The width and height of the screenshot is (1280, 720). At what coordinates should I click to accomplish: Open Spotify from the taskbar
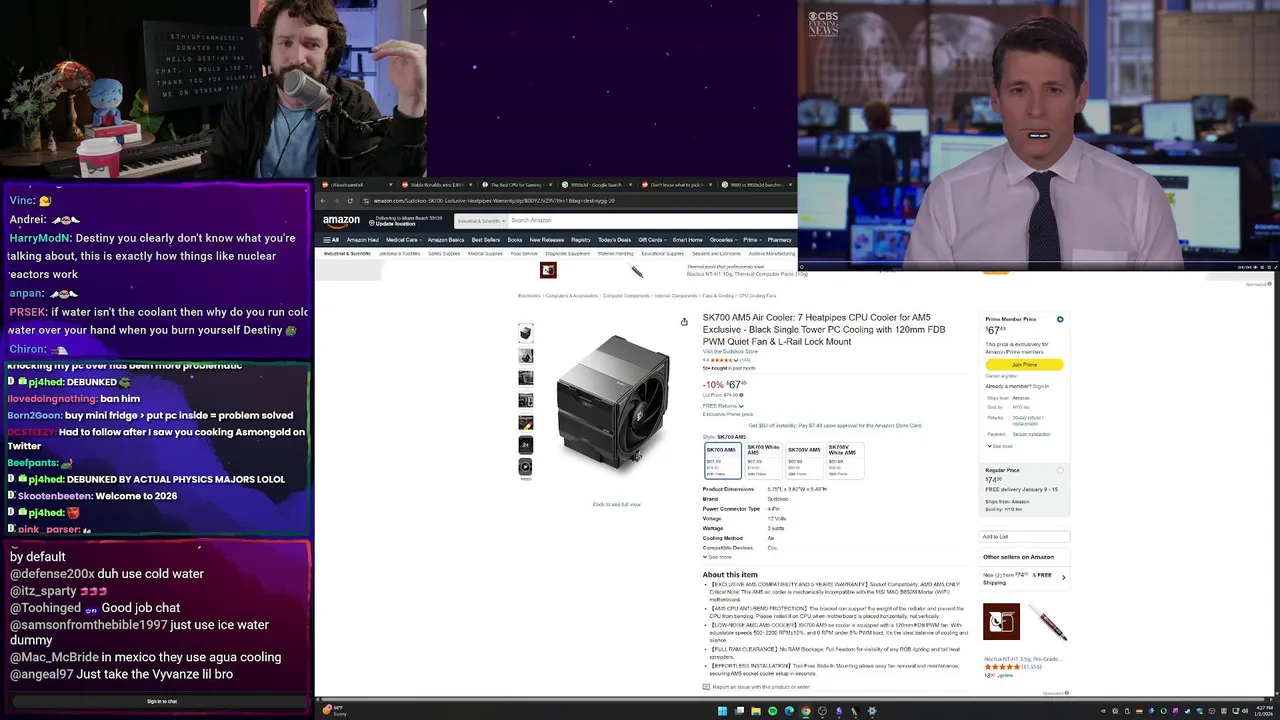[772, 711]
